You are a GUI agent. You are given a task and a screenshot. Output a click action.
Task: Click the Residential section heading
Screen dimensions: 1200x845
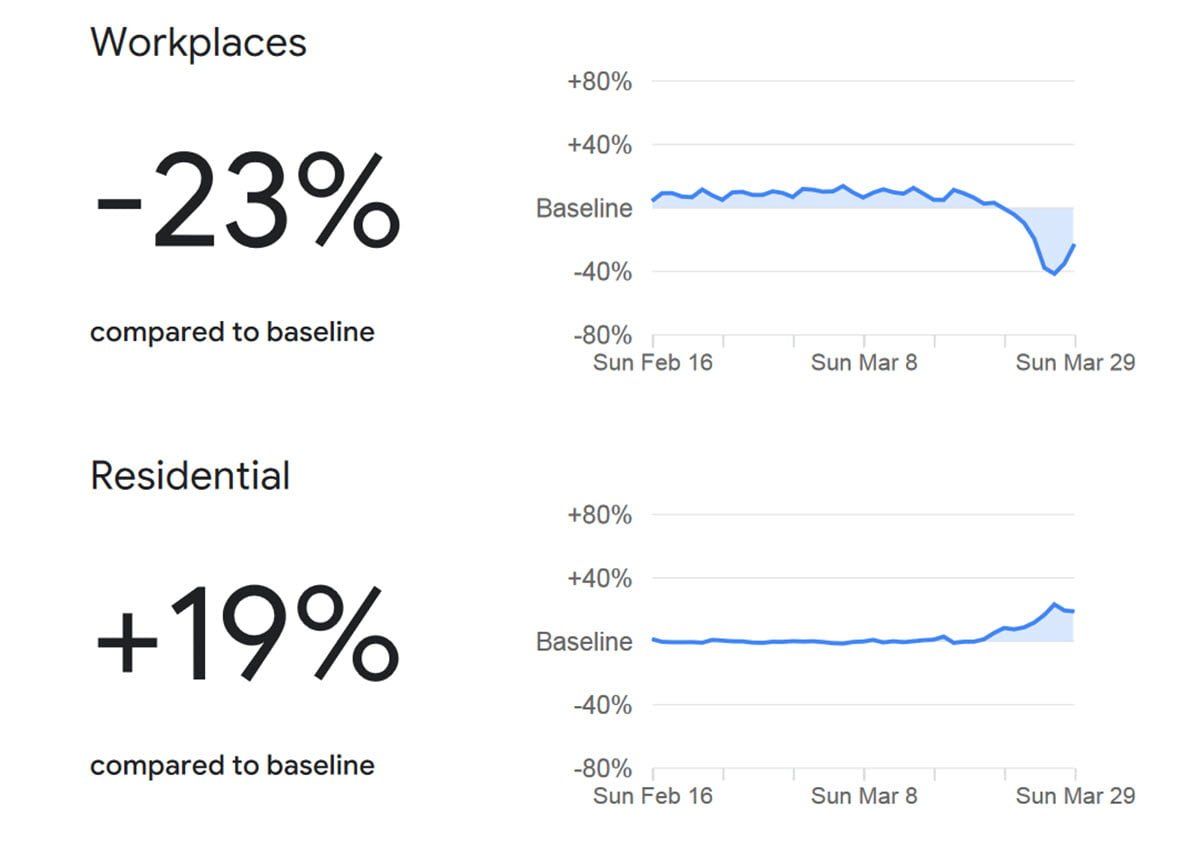(x=190, y=476)
